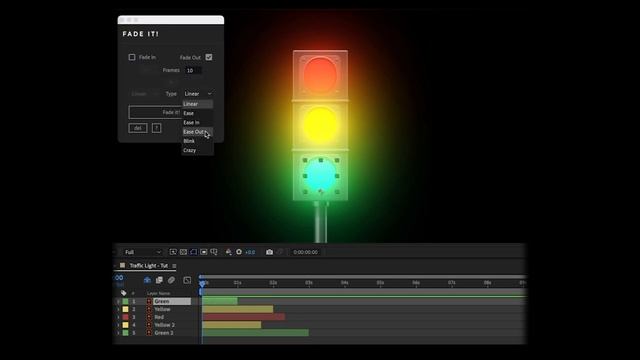
Task: Click the Yellow layer duration bar
Action: 238,309
